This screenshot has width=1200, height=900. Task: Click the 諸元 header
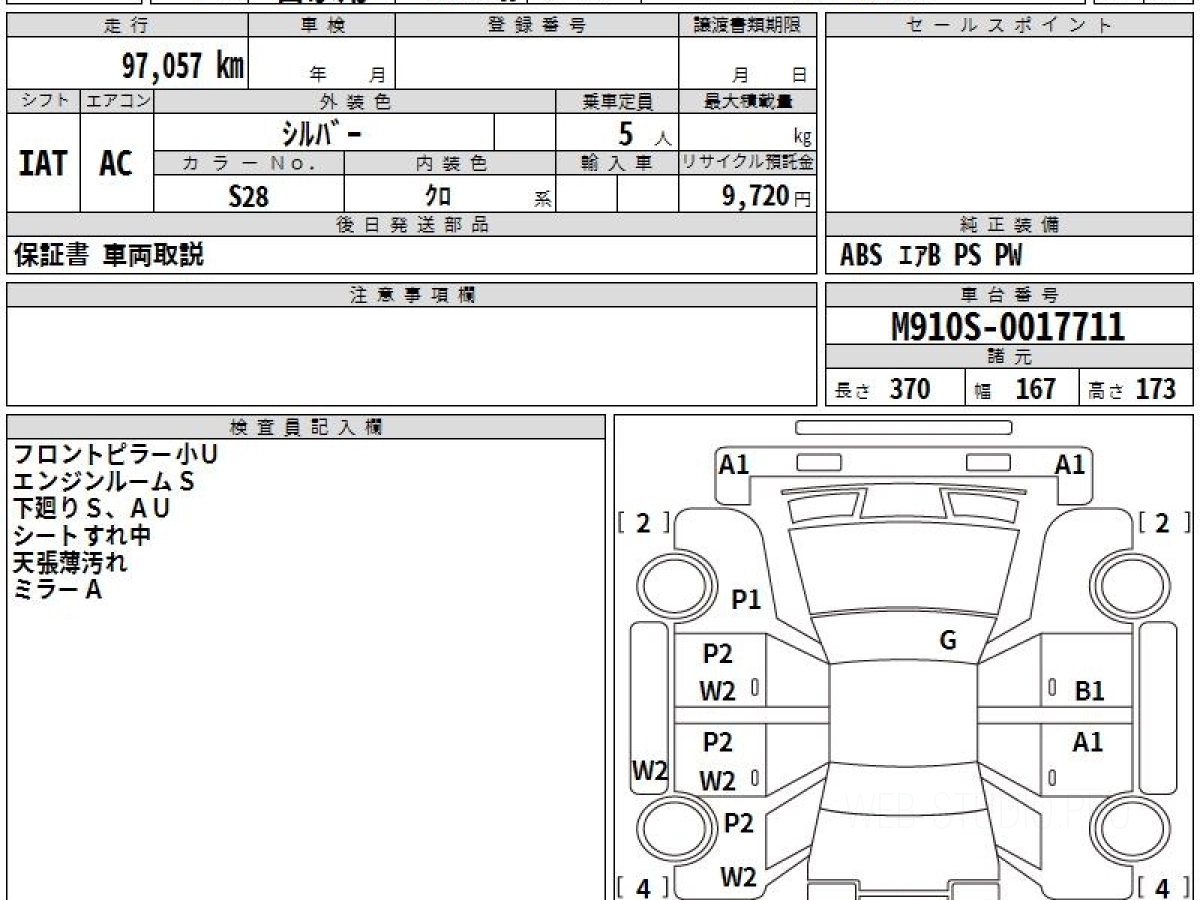(1009, 357)
